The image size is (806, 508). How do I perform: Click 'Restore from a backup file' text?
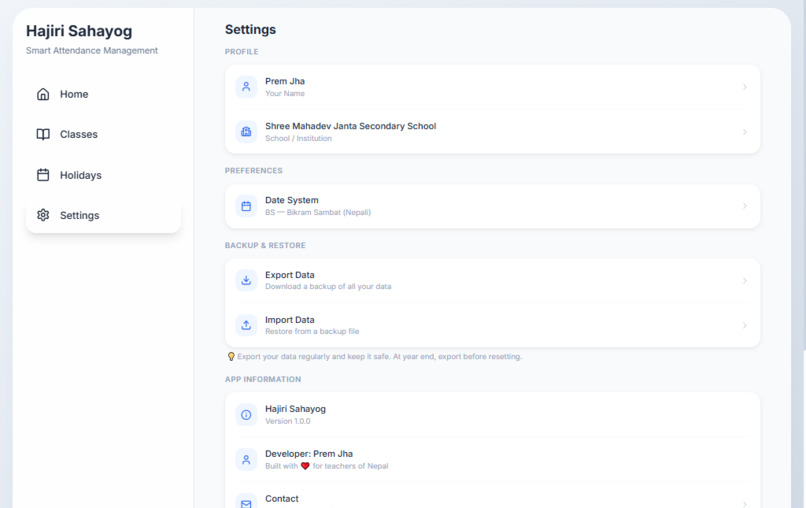click(x=312, y=331)
